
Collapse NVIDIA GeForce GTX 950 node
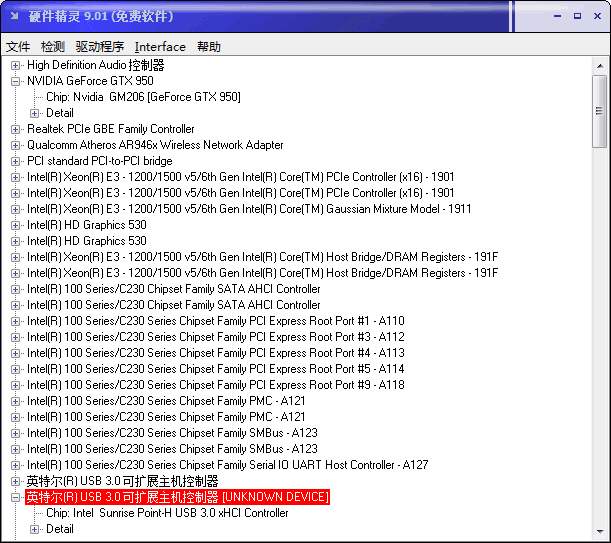(15, 81)
